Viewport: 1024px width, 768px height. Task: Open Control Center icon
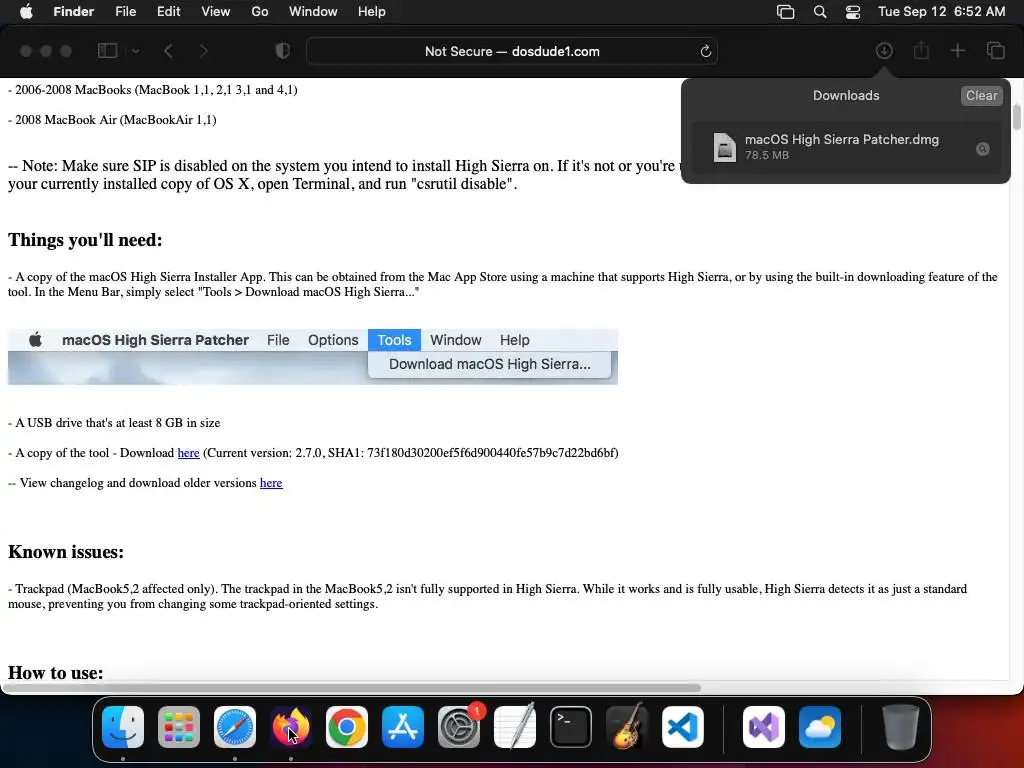852,12
